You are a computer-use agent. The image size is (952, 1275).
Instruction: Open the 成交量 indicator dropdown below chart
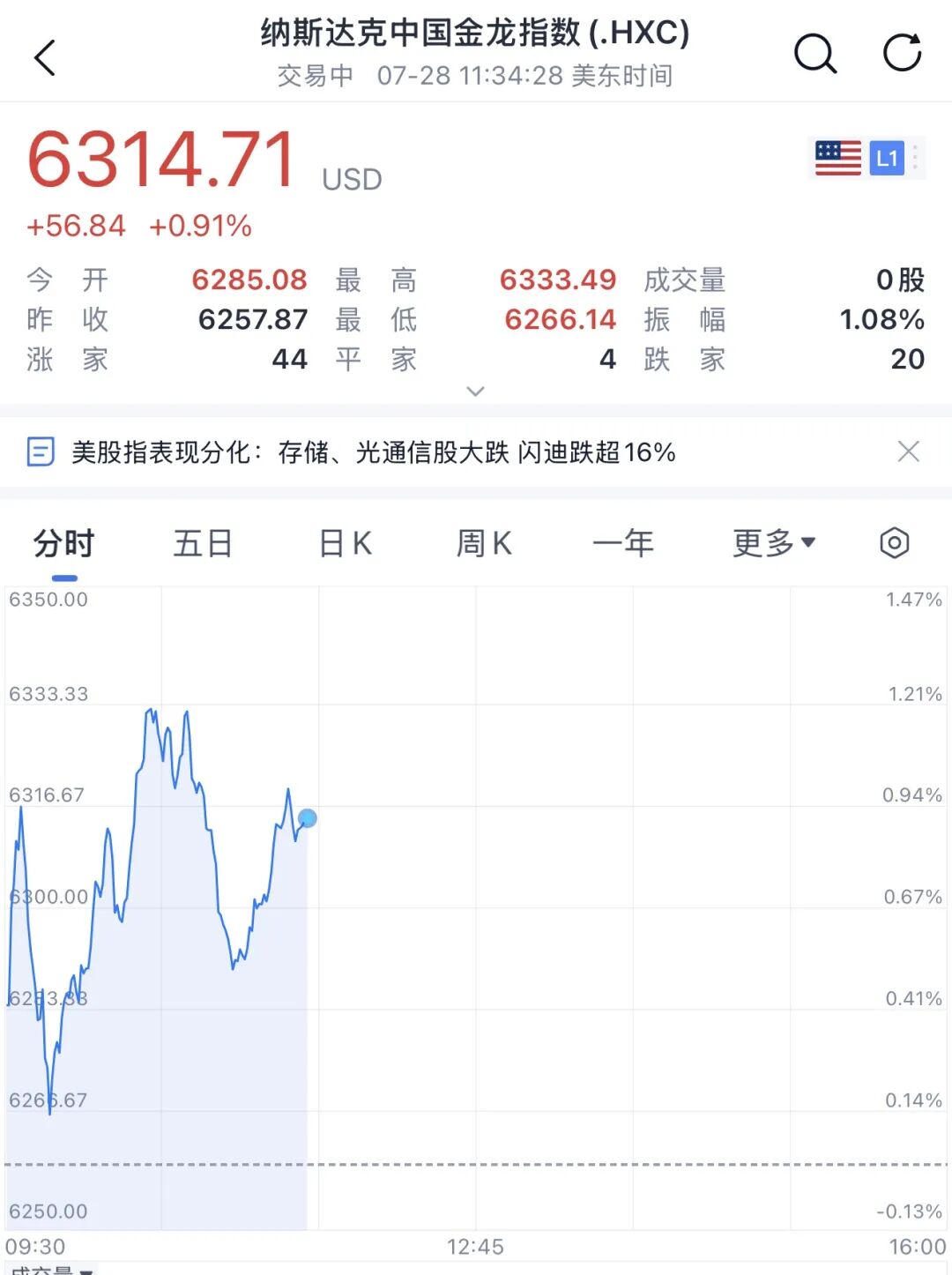pos(51,1270)
